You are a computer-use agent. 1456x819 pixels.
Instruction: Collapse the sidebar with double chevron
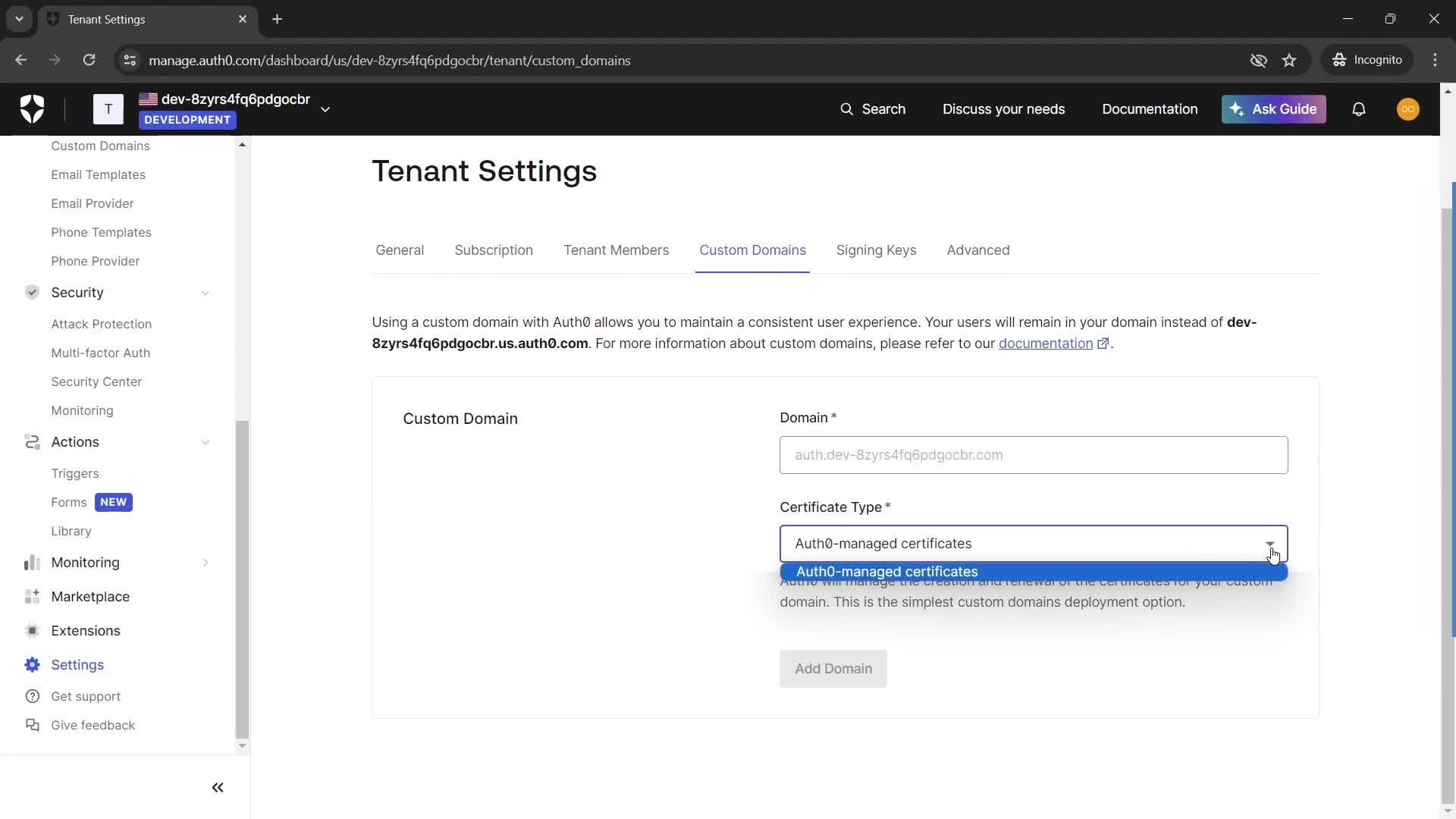click(x=218, y=788)
